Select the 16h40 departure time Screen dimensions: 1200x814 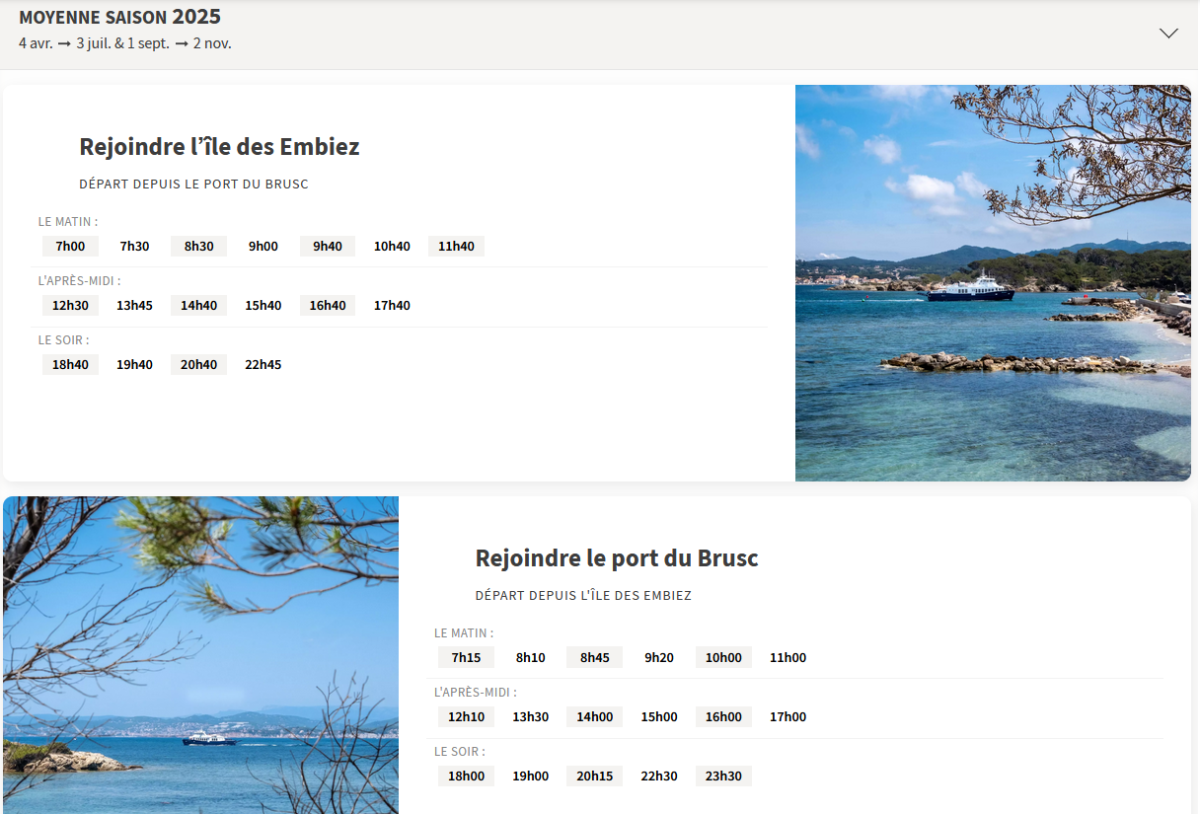pos(328,305)
